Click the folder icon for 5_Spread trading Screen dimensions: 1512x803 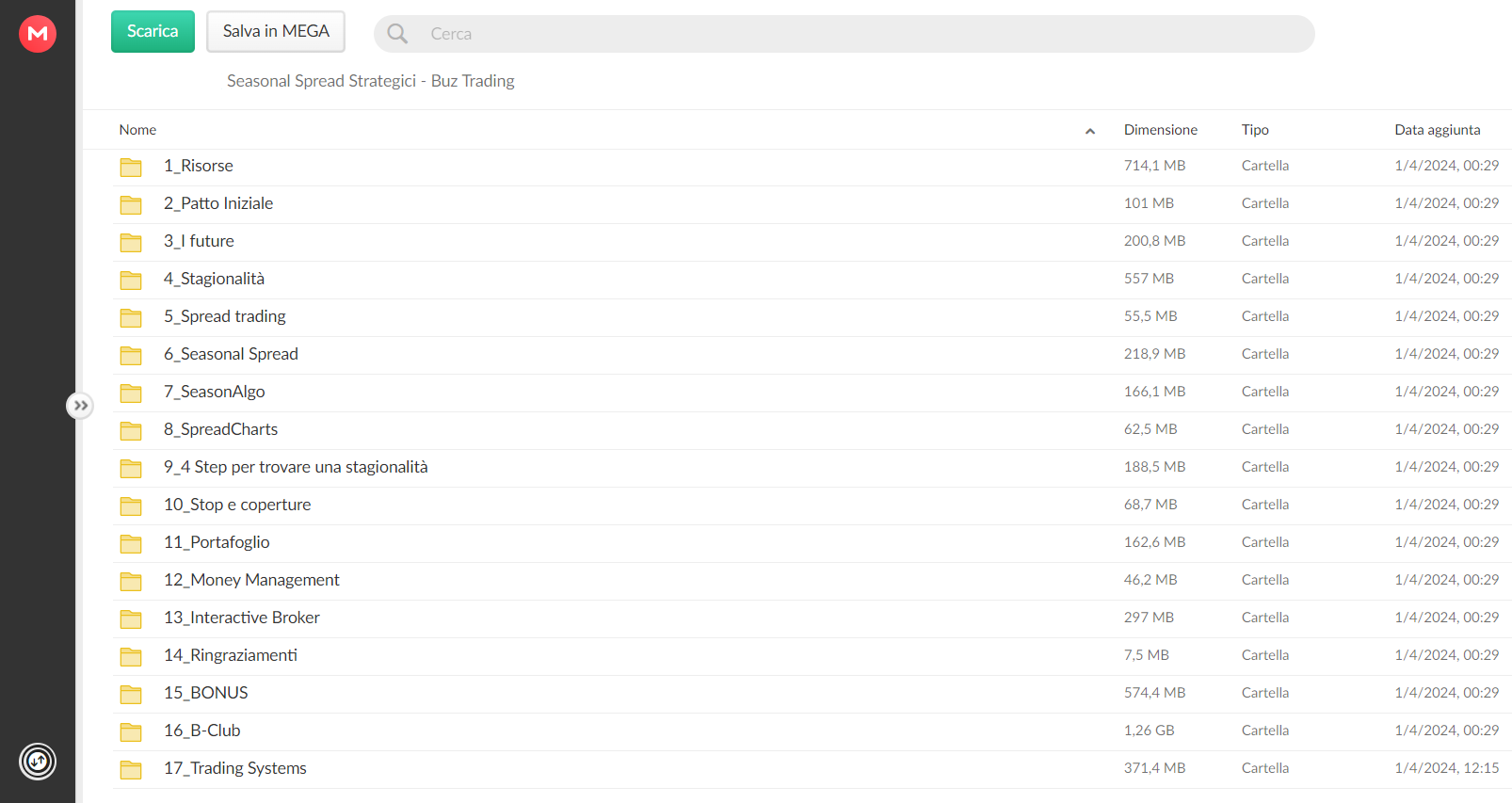pyautogui.click(x=131, y=317)
